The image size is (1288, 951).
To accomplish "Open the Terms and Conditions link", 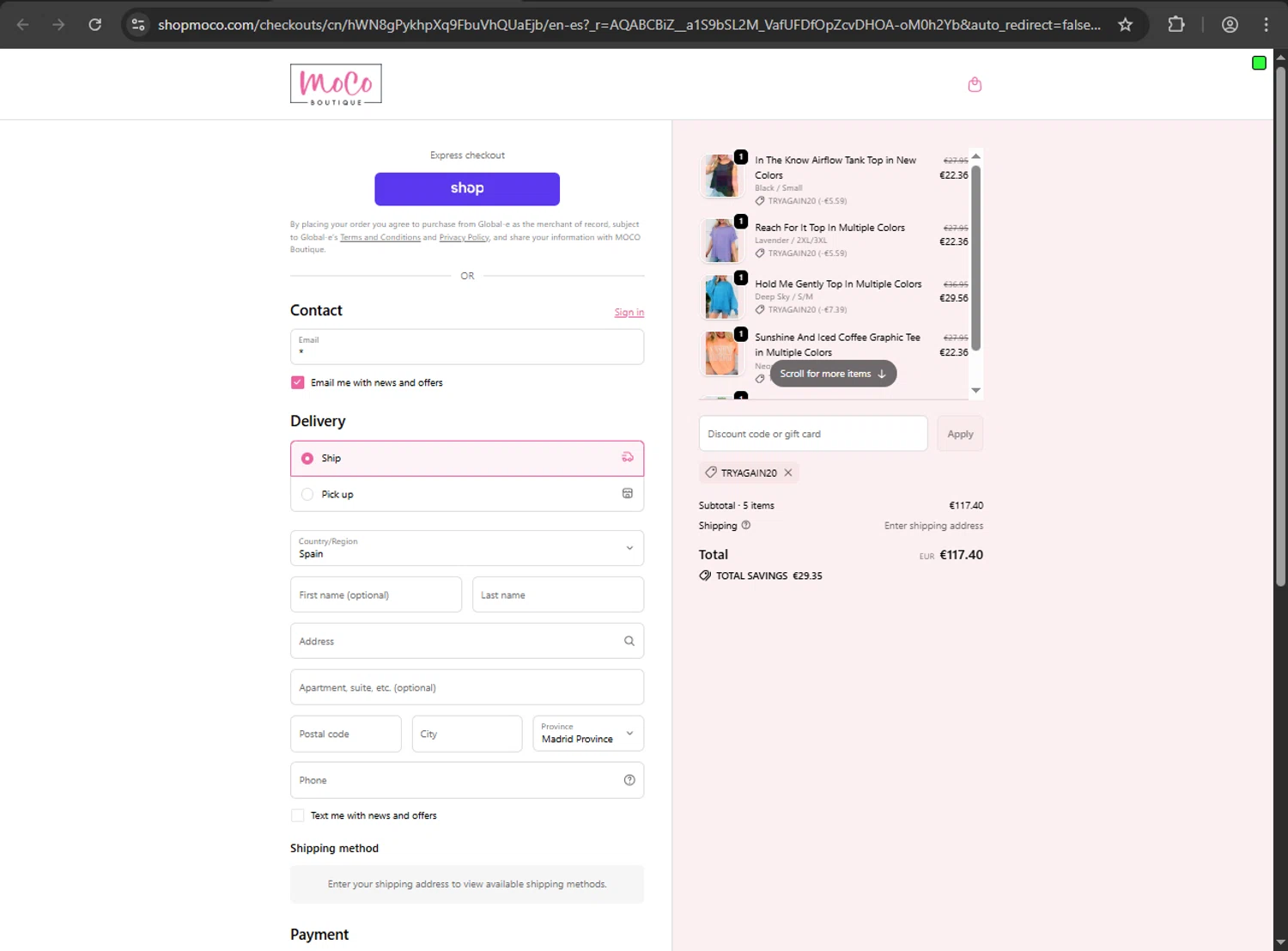I will click(380, 237).
